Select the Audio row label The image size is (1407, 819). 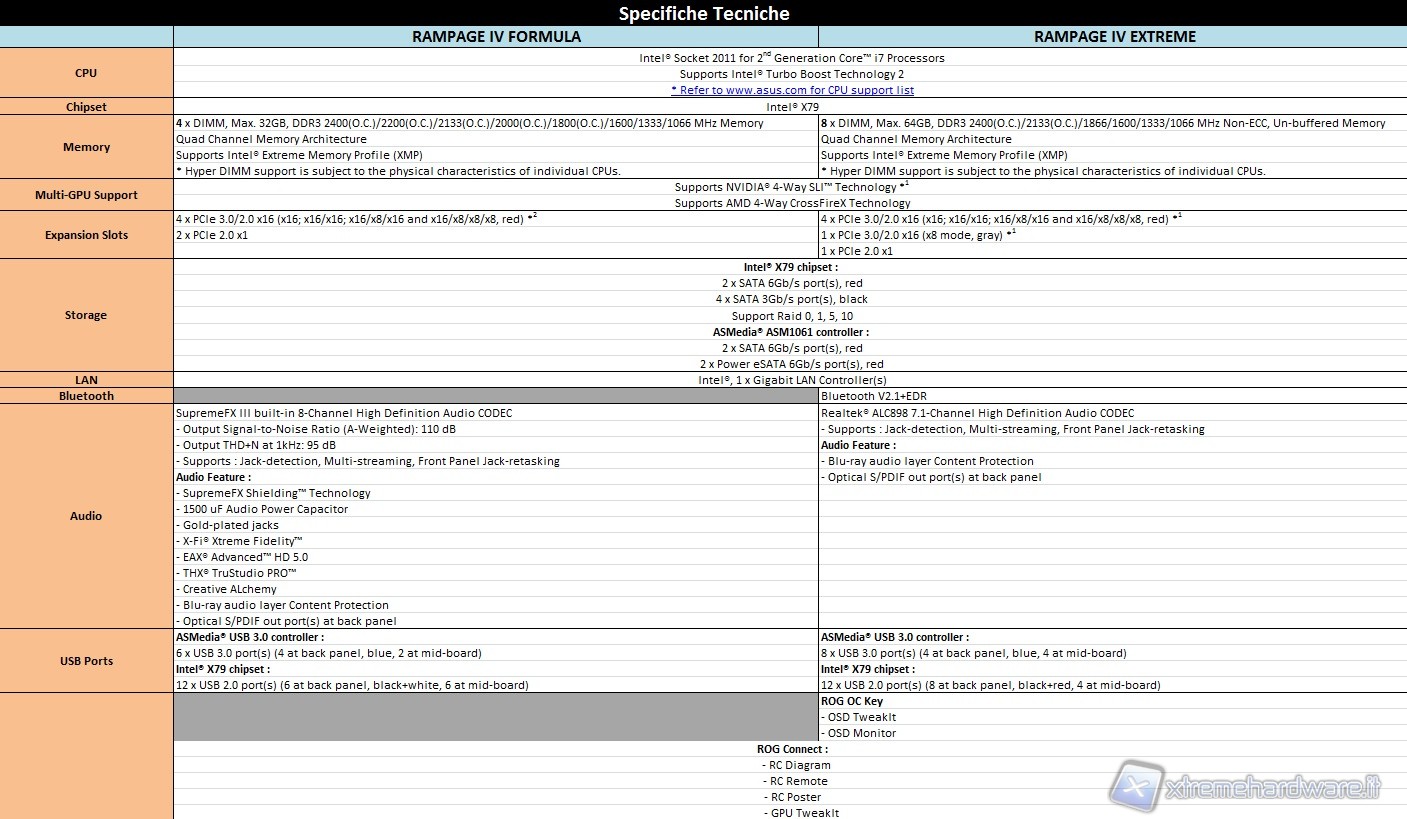pyautogui.click(x=86, y=516)
